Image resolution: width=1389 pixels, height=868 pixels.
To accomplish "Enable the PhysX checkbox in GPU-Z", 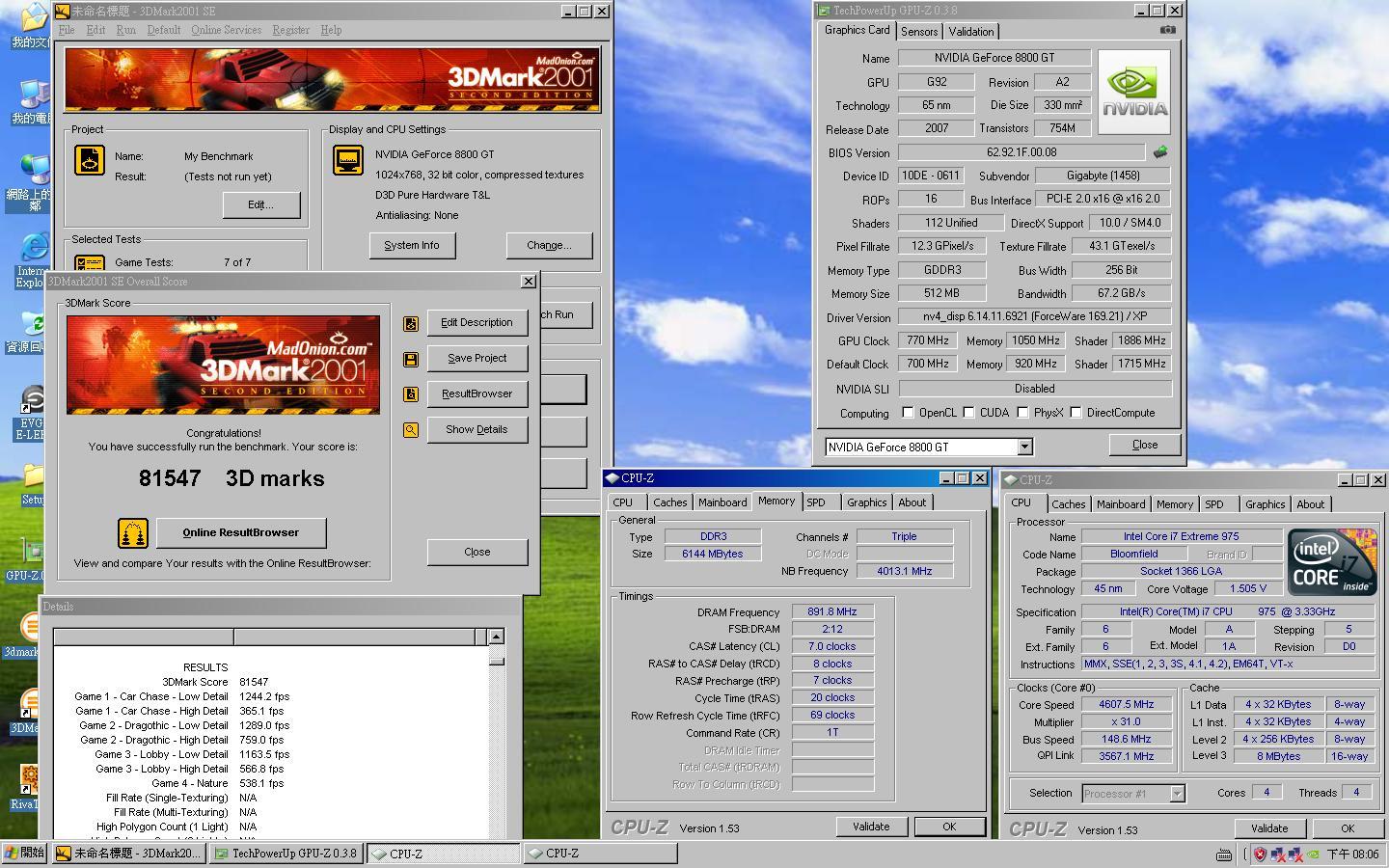I will click(1022, 413).
